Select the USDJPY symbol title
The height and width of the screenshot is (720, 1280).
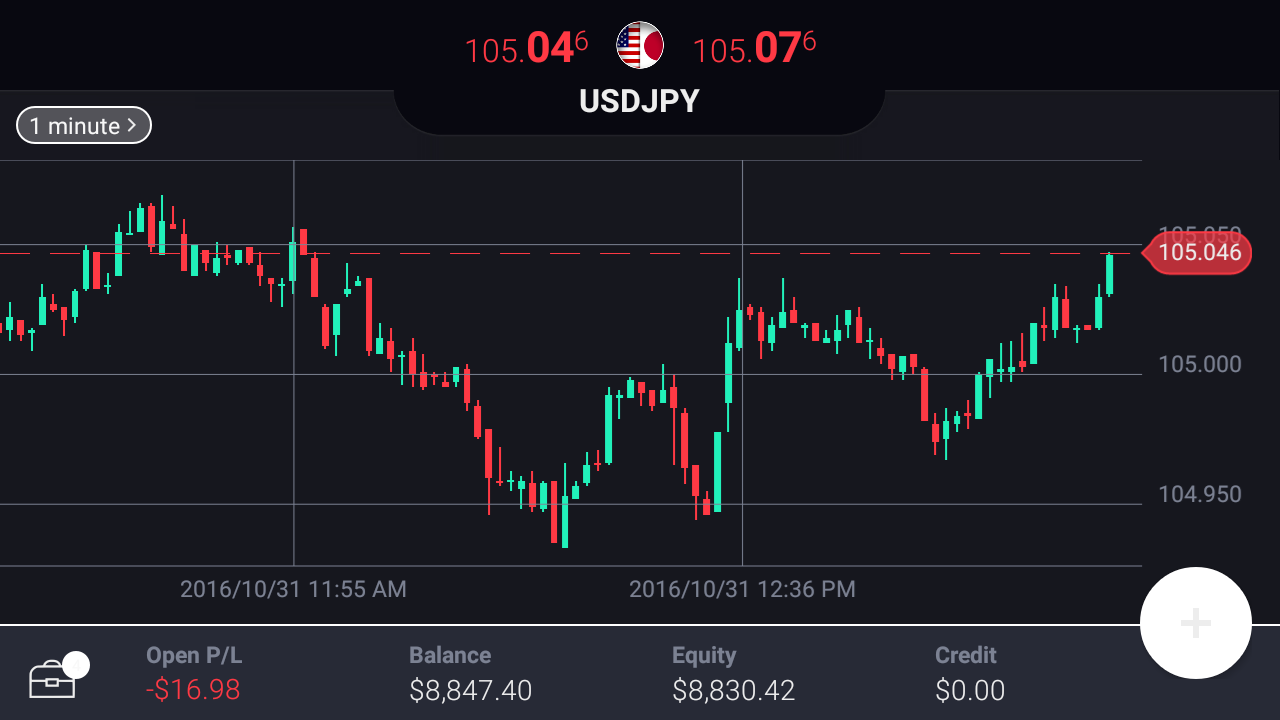point(640,101)
